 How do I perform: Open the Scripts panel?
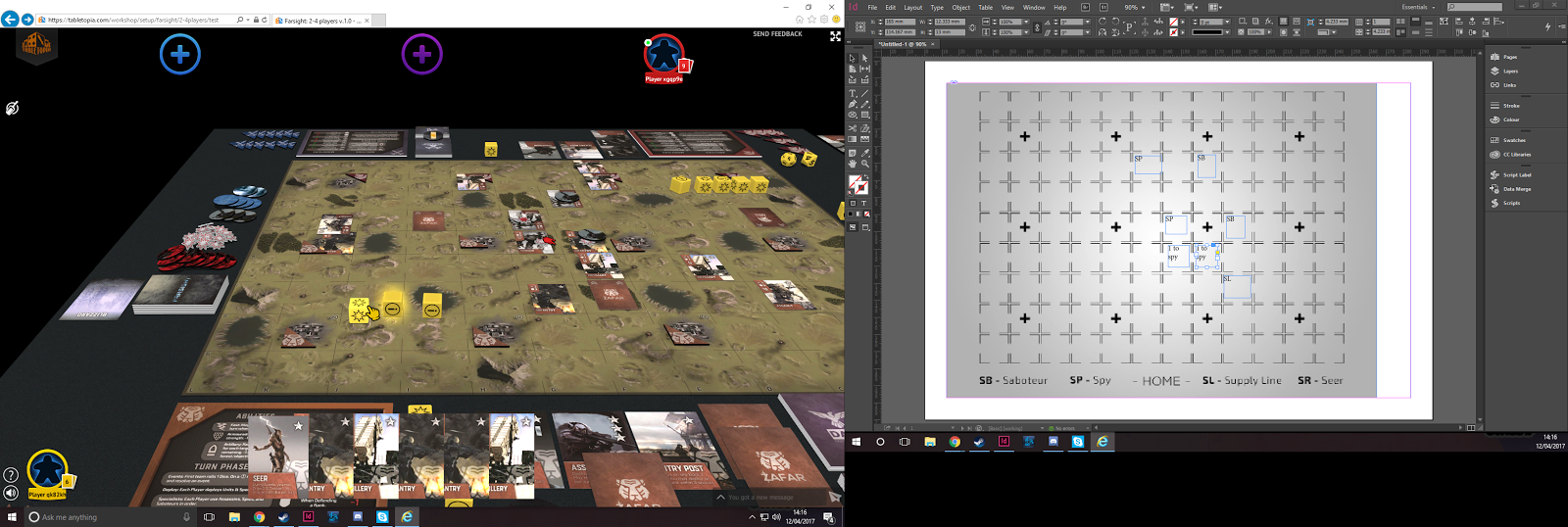(1506, 203)
